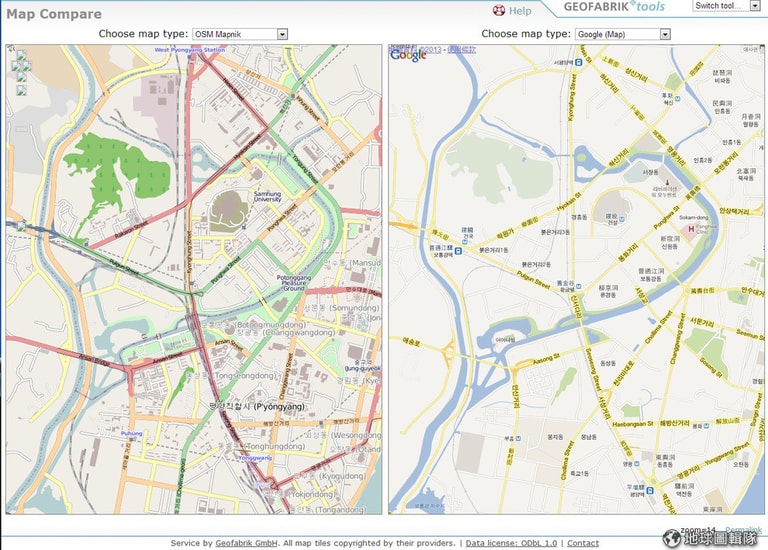Open the terms link after ©2013
The height and width of the screenshot is (550, 768).
click(461, 49)
